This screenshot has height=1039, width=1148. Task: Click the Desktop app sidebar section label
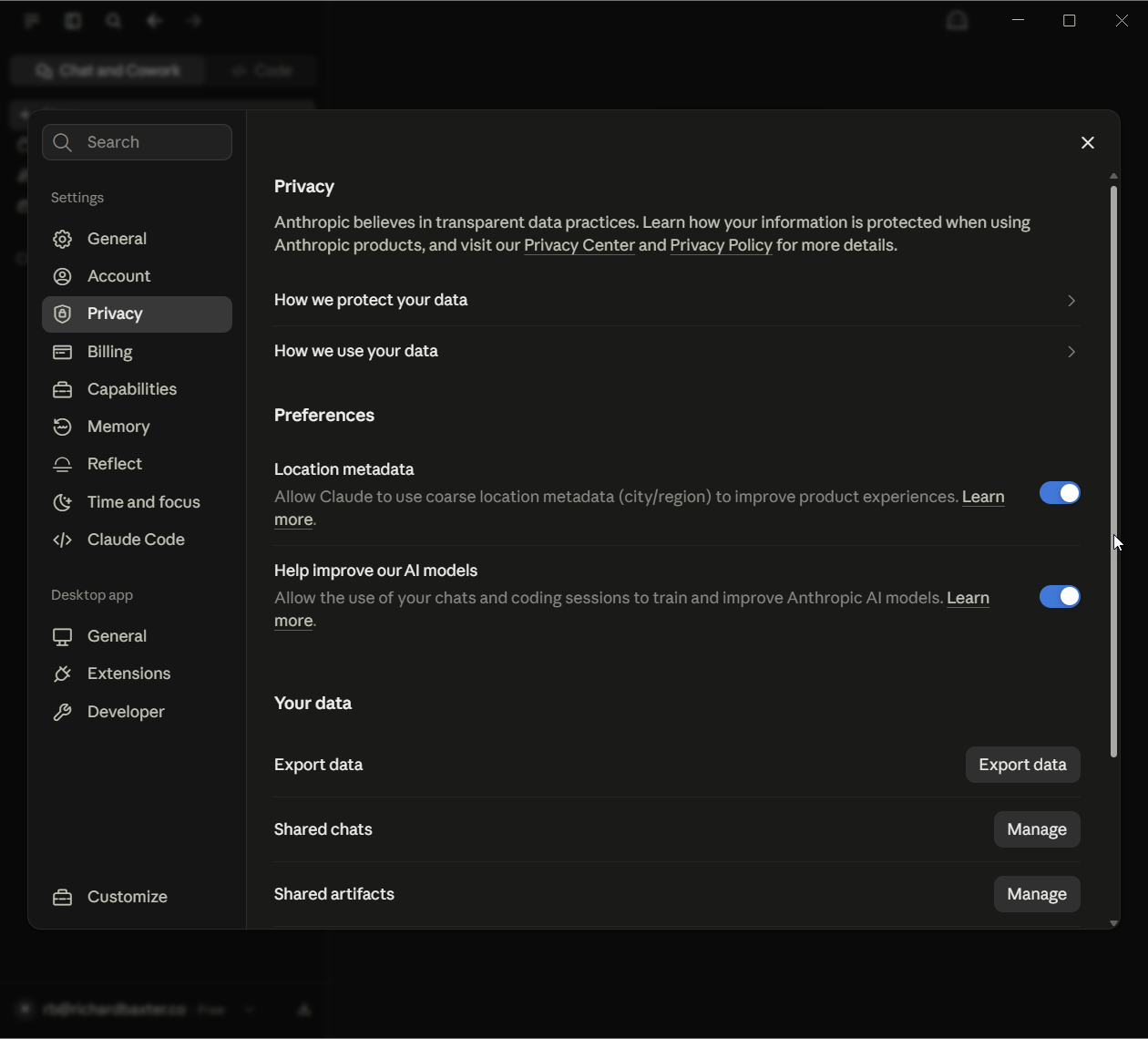point(92,595)
